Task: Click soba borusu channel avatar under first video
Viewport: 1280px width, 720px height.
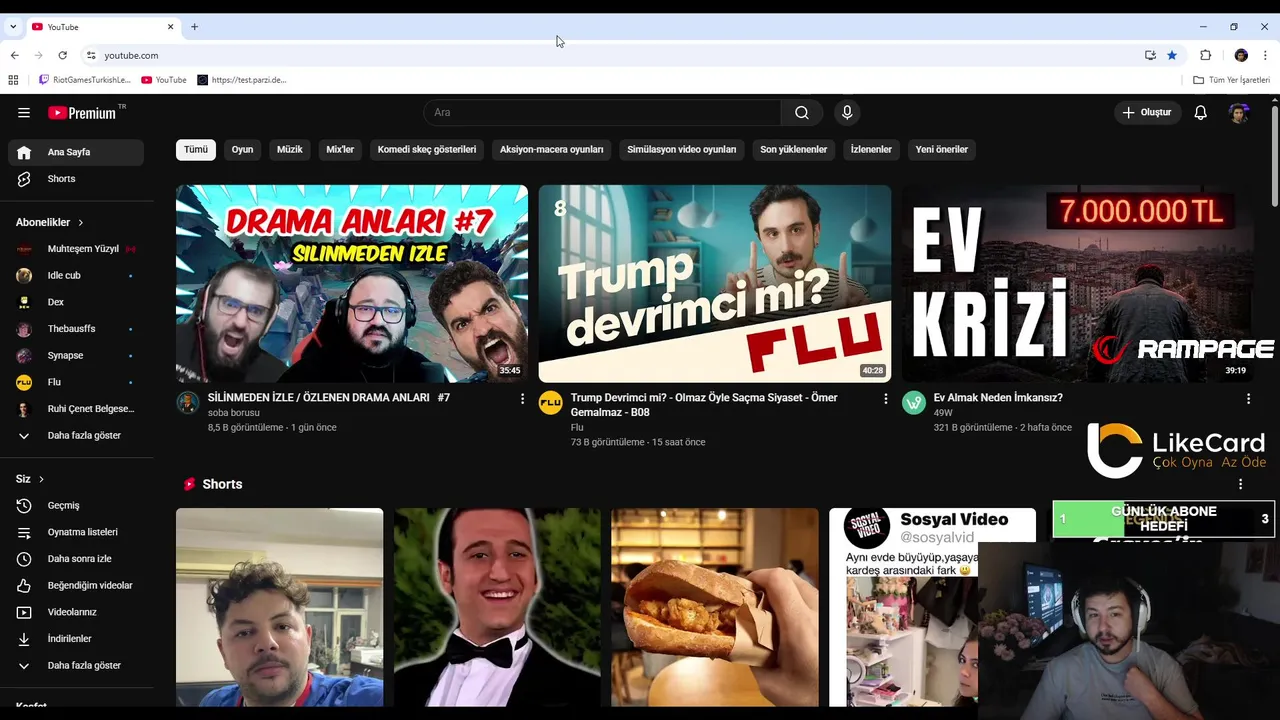Action: click(x=188, y=403)
